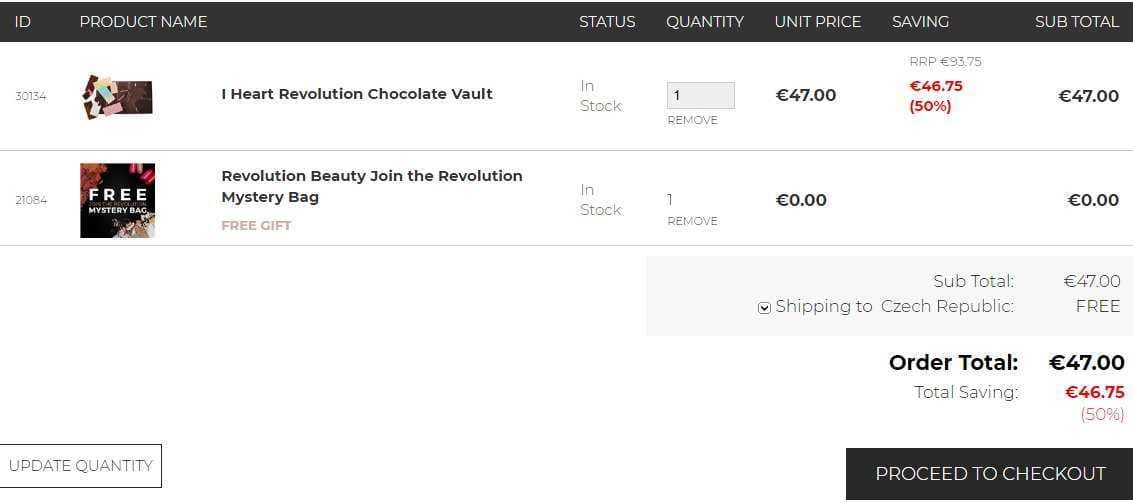Click the Chocolate Vault quantity field
This screenshot has width=1133, height=504.
[x=700, y=95]
